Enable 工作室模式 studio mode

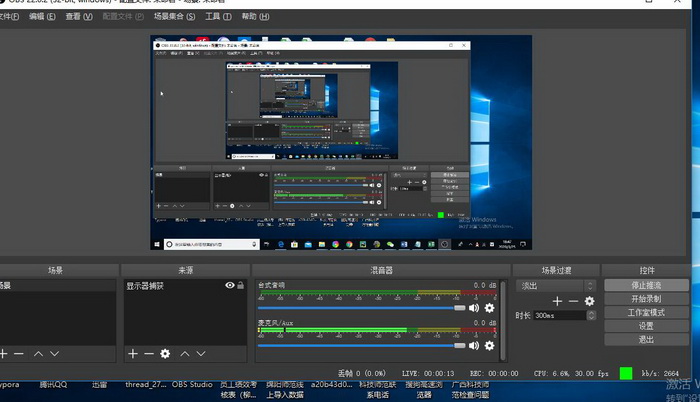646,312
